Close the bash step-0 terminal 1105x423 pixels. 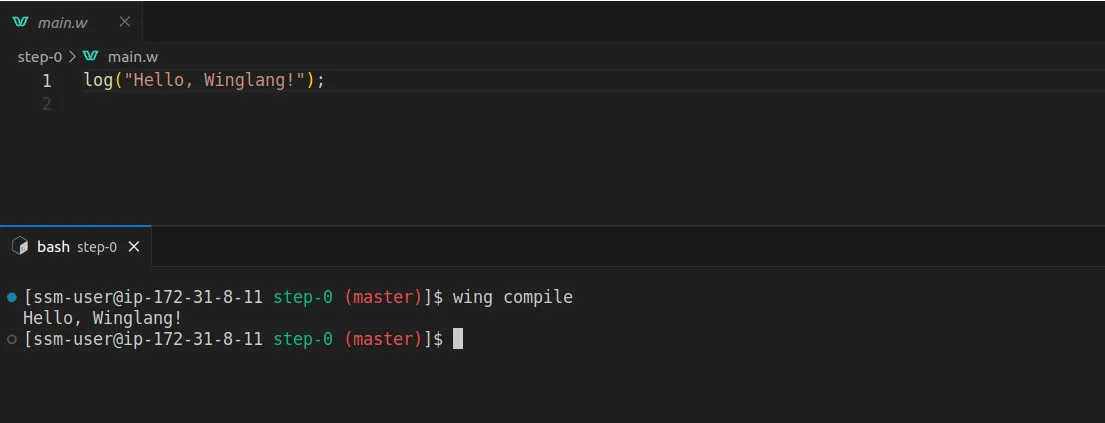pyautogui.click(x=134, y=246)
